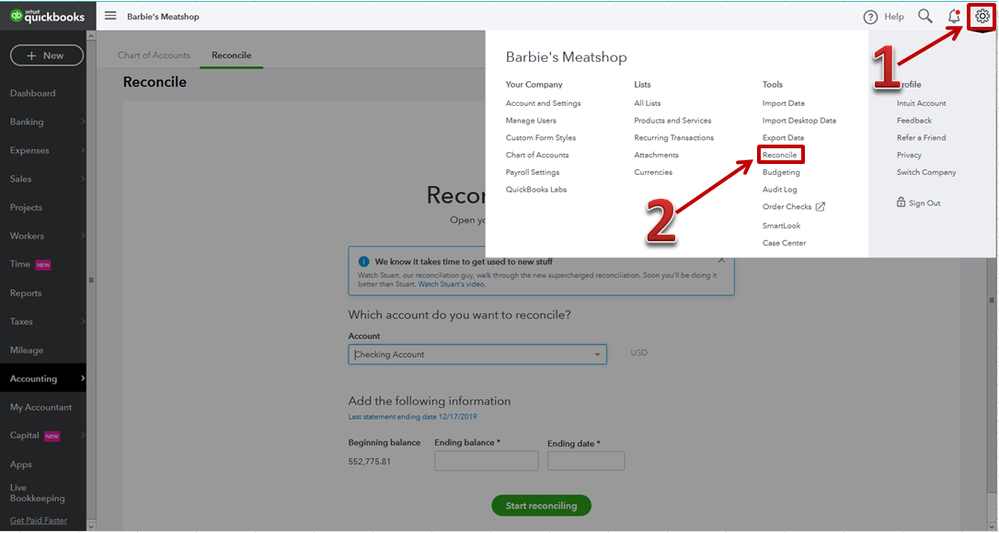Open Manage Users
This screenshot has height=533, width=999.
point(531,120)
